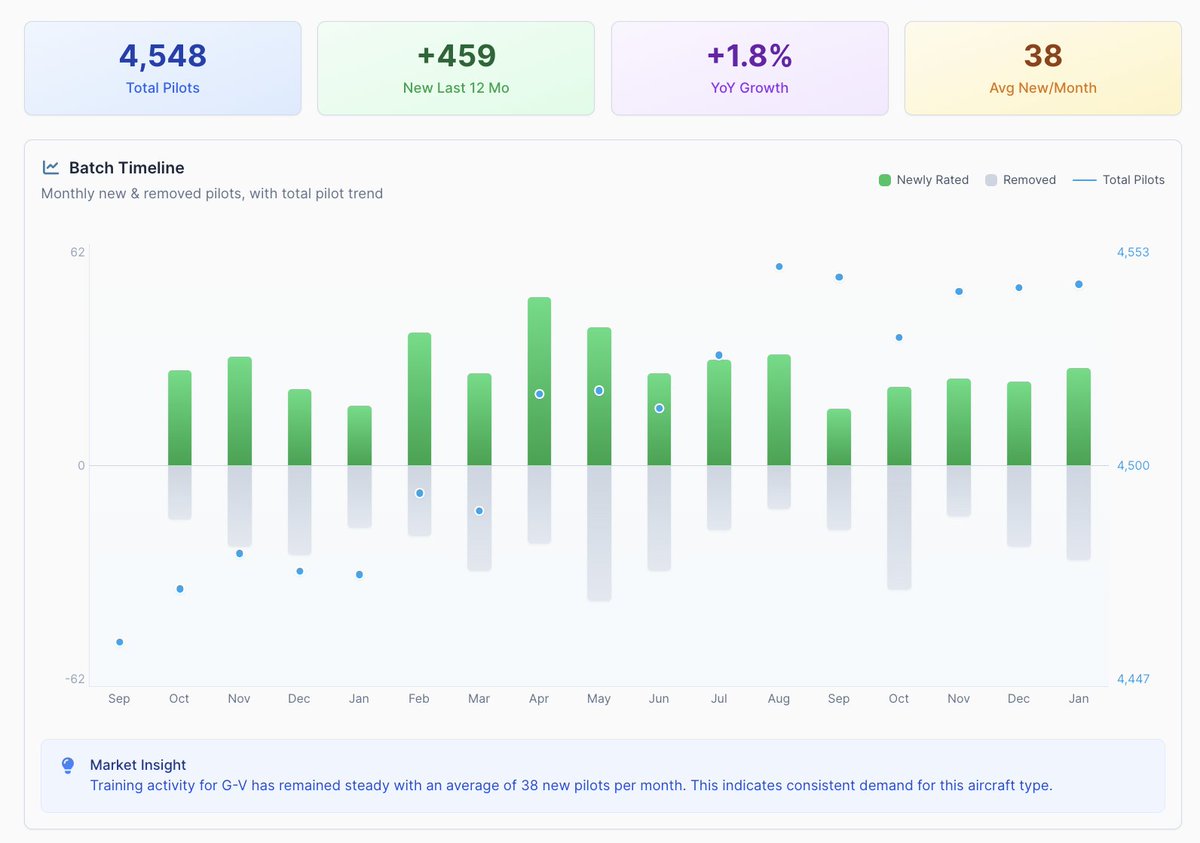The width and height of the screenshot is (1200, 843).
Task: Click the Jun x-axis month label
Action: click(659, 699)
